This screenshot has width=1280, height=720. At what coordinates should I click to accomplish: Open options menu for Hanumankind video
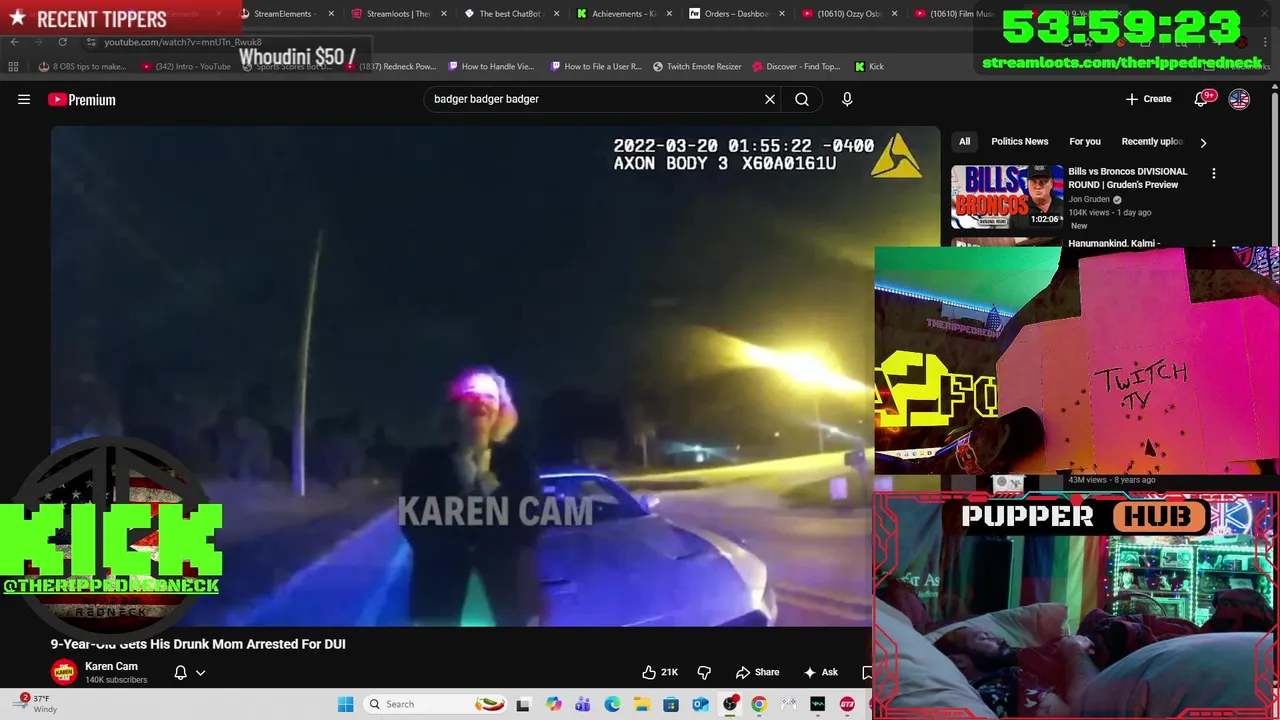[x=1214, y=243]
